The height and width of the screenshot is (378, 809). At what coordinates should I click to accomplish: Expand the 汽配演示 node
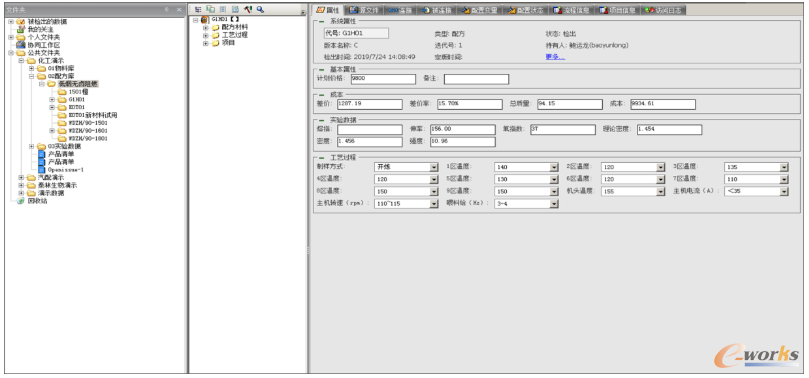pos(21,177)
